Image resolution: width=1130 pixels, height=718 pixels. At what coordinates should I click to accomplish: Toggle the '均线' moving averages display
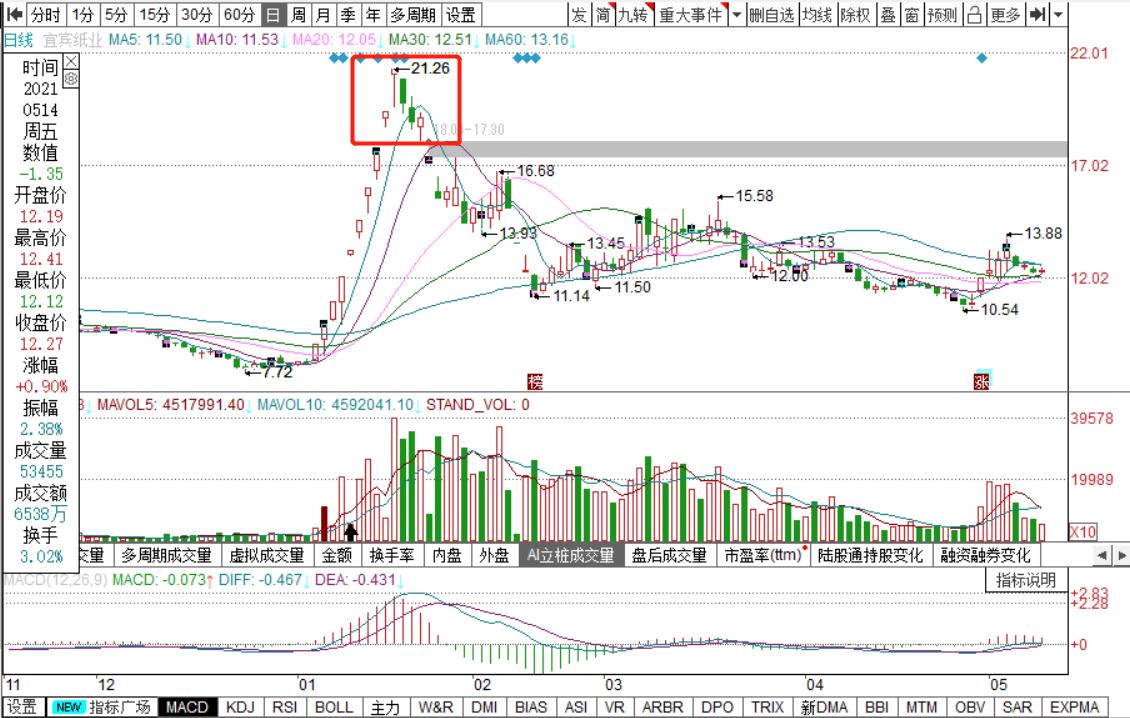tap(817, 14)
